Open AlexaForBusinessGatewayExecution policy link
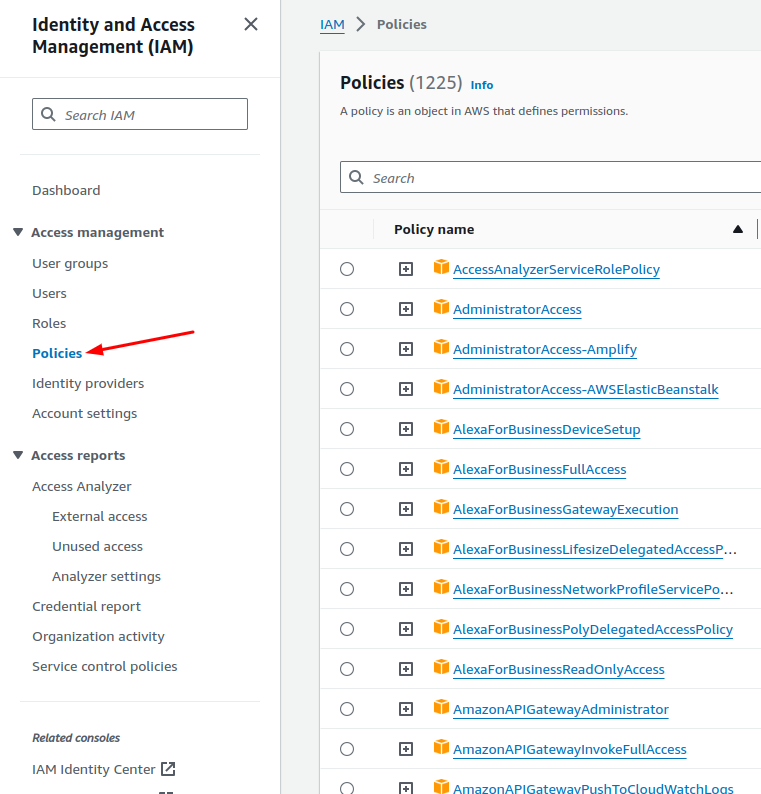The width and height of the screenshot is (761, 794). click(566, 509)
